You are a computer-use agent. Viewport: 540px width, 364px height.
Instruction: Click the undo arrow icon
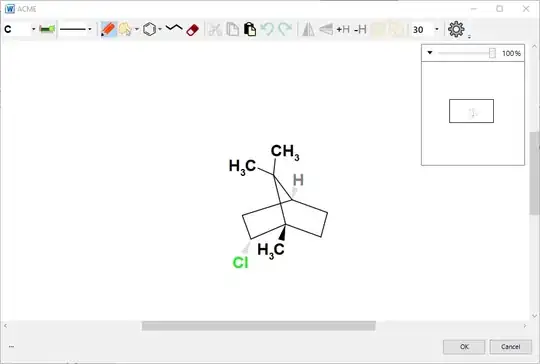click(x=267, y=29)
